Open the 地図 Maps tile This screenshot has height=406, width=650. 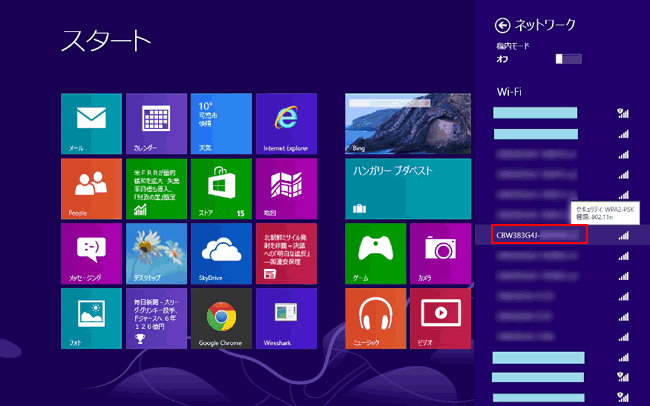coord(286,189)
